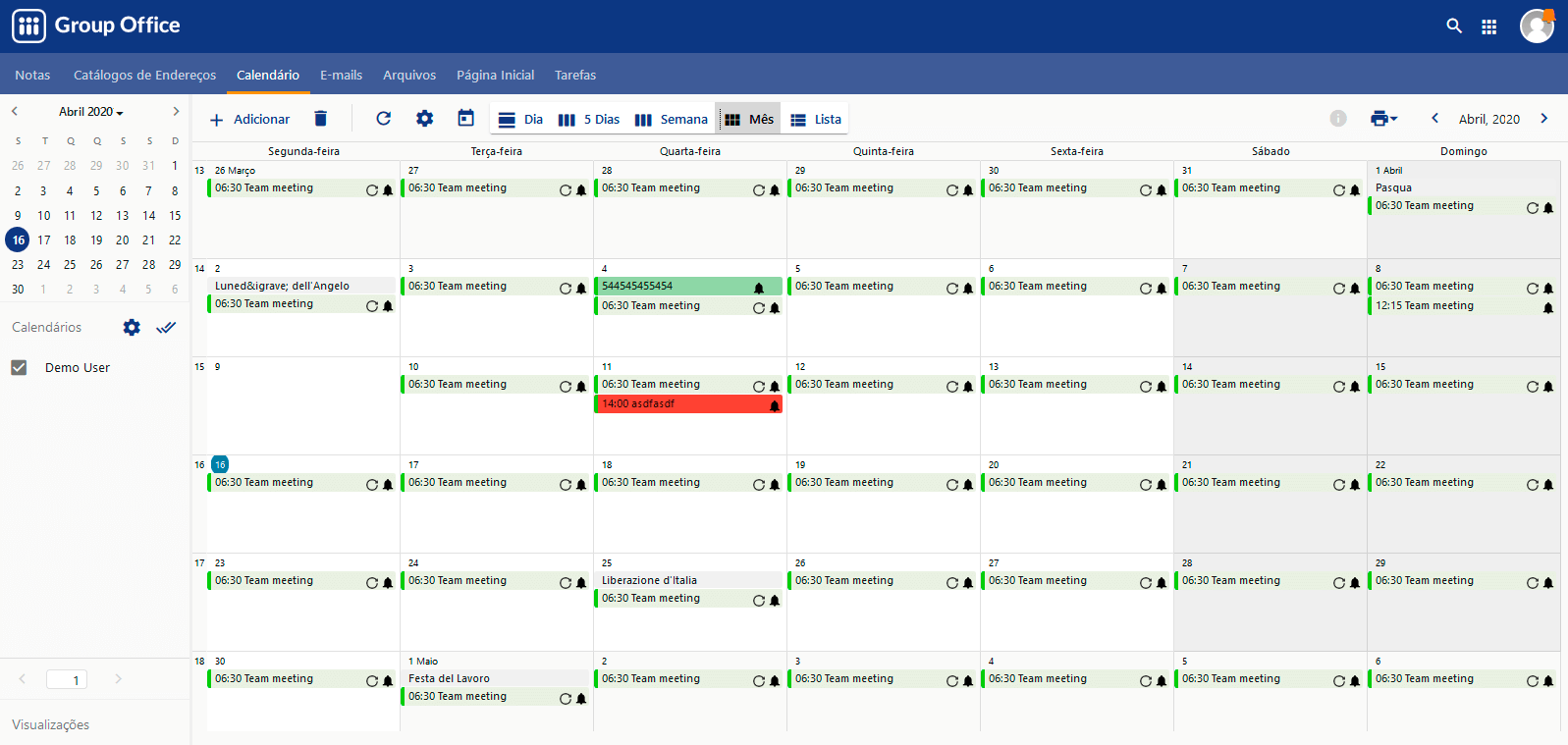Open the Notas tab
1568x745 pixels.
point(32,75)
